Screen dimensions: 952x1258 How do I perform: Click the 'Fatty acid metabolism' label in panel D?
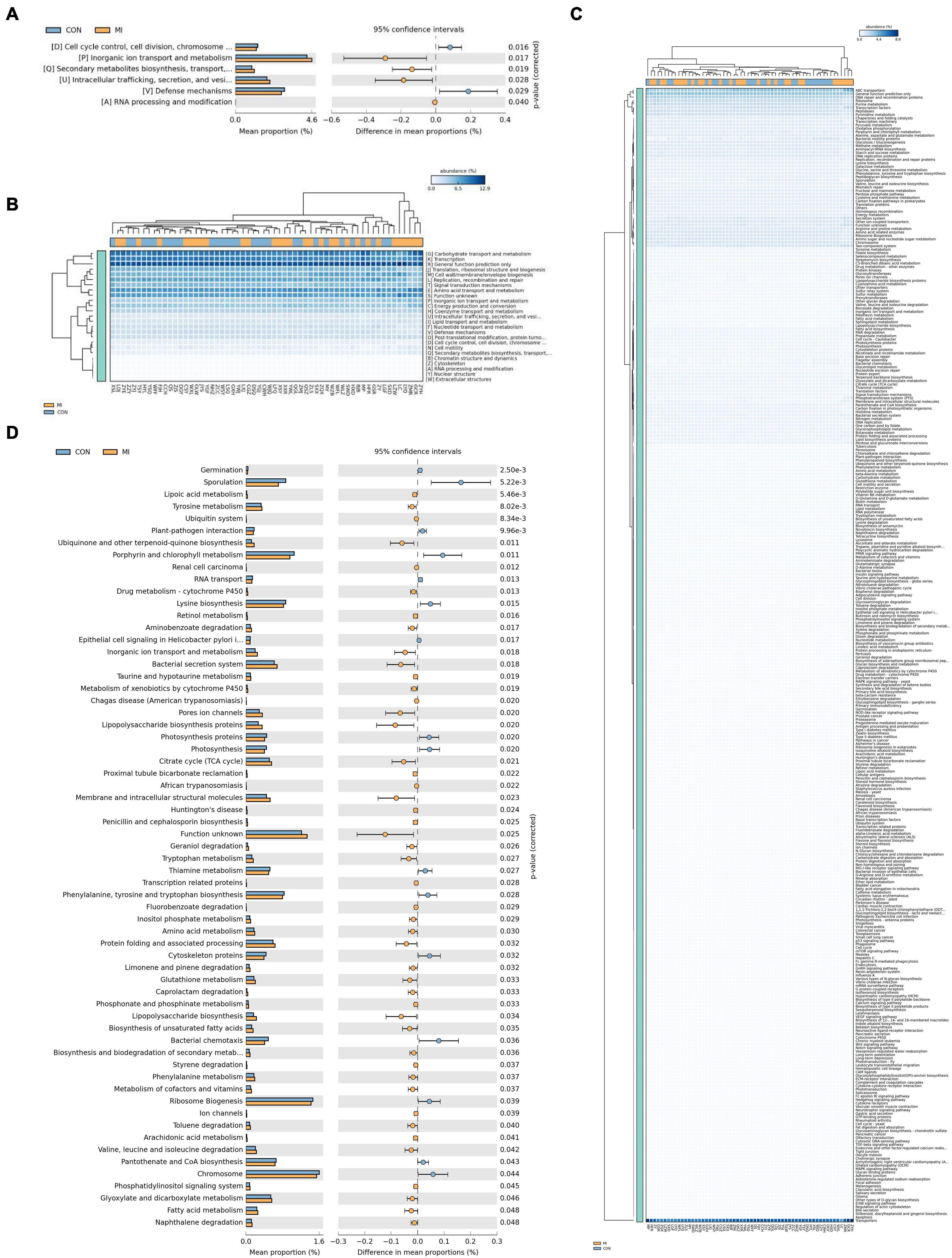point(205,1210)
